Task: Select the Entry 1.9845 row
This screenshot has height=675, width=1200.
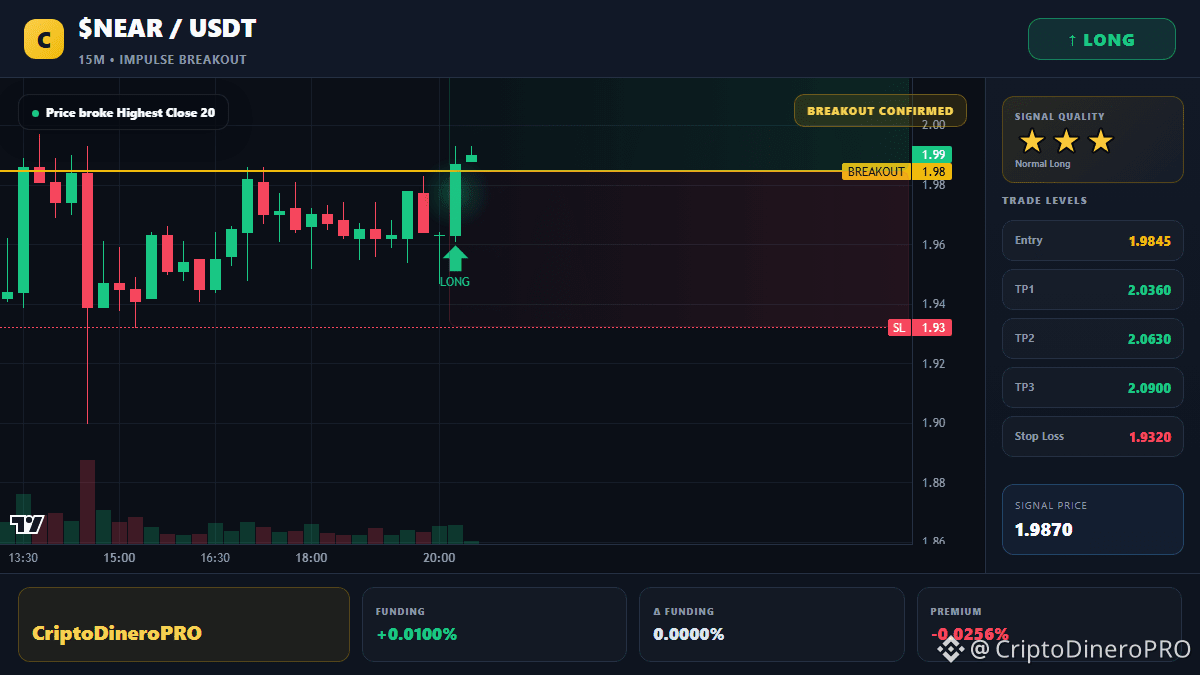Action: 1093,240
